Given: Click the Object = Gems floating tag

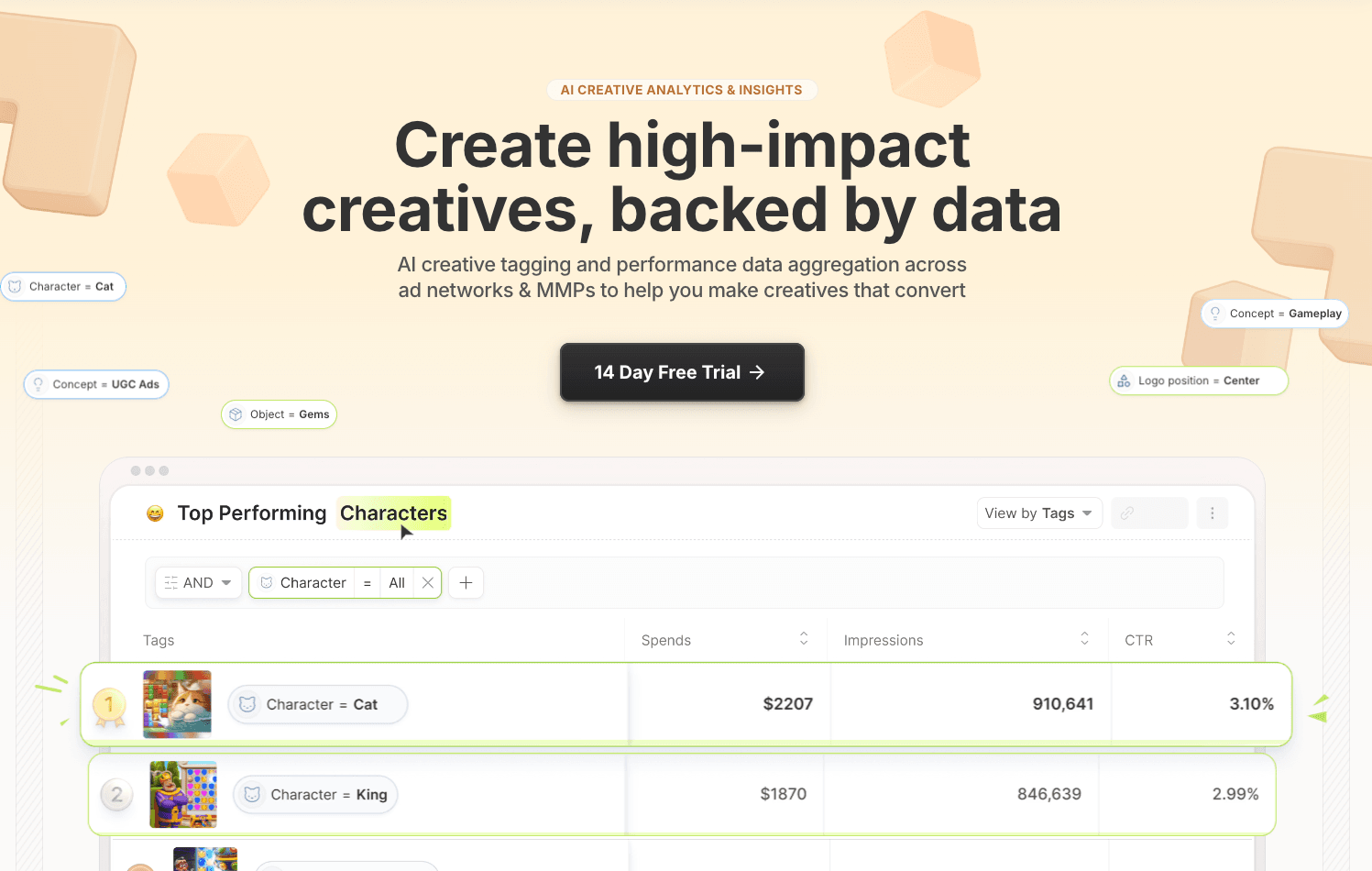Looking at the screenshot, I should tap(279, 414).
